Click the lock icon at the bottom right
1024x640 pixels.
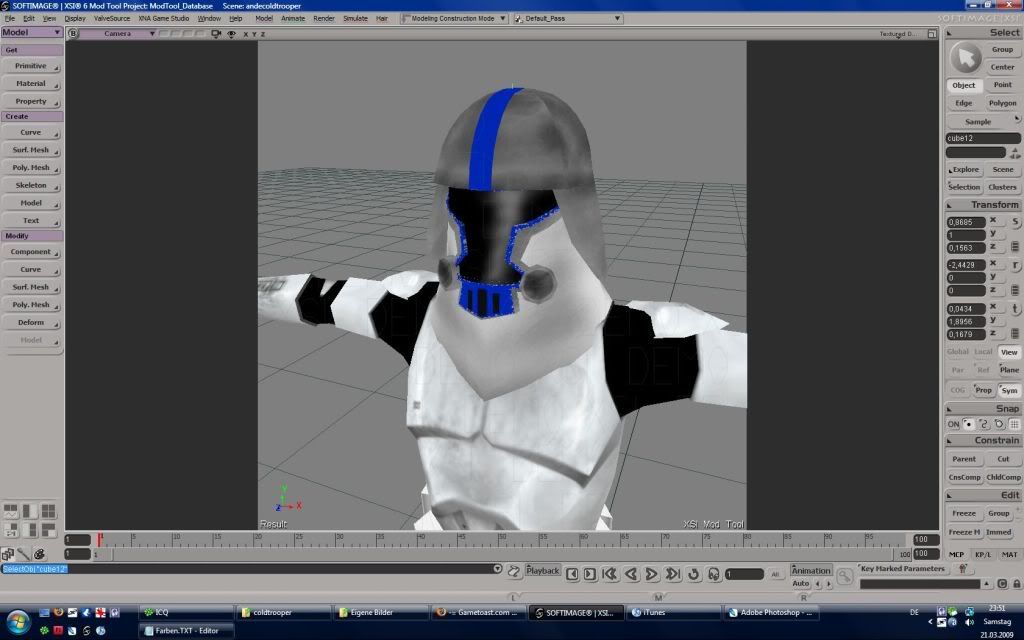coord(1017,584)
